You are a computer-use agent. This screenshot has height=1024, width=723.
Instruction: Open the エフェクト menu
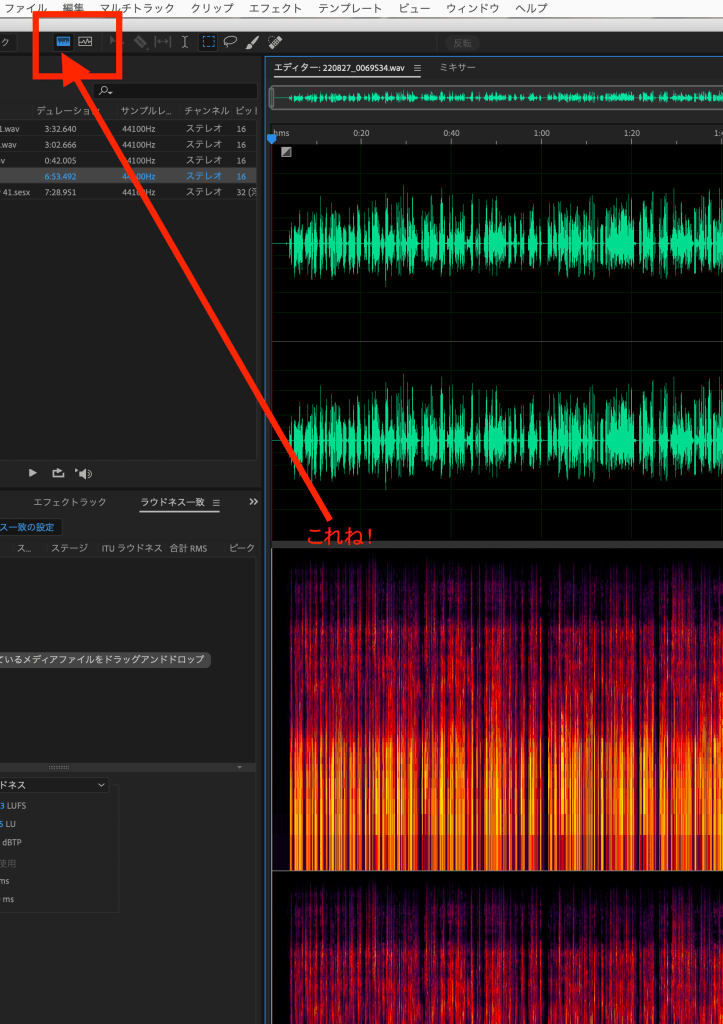click(274, 8)
